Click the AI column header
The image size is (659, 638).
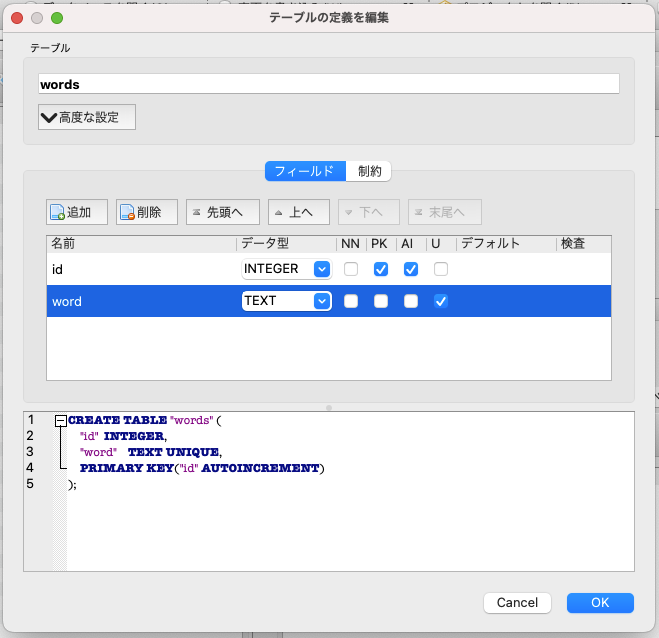tap(411, 243)
